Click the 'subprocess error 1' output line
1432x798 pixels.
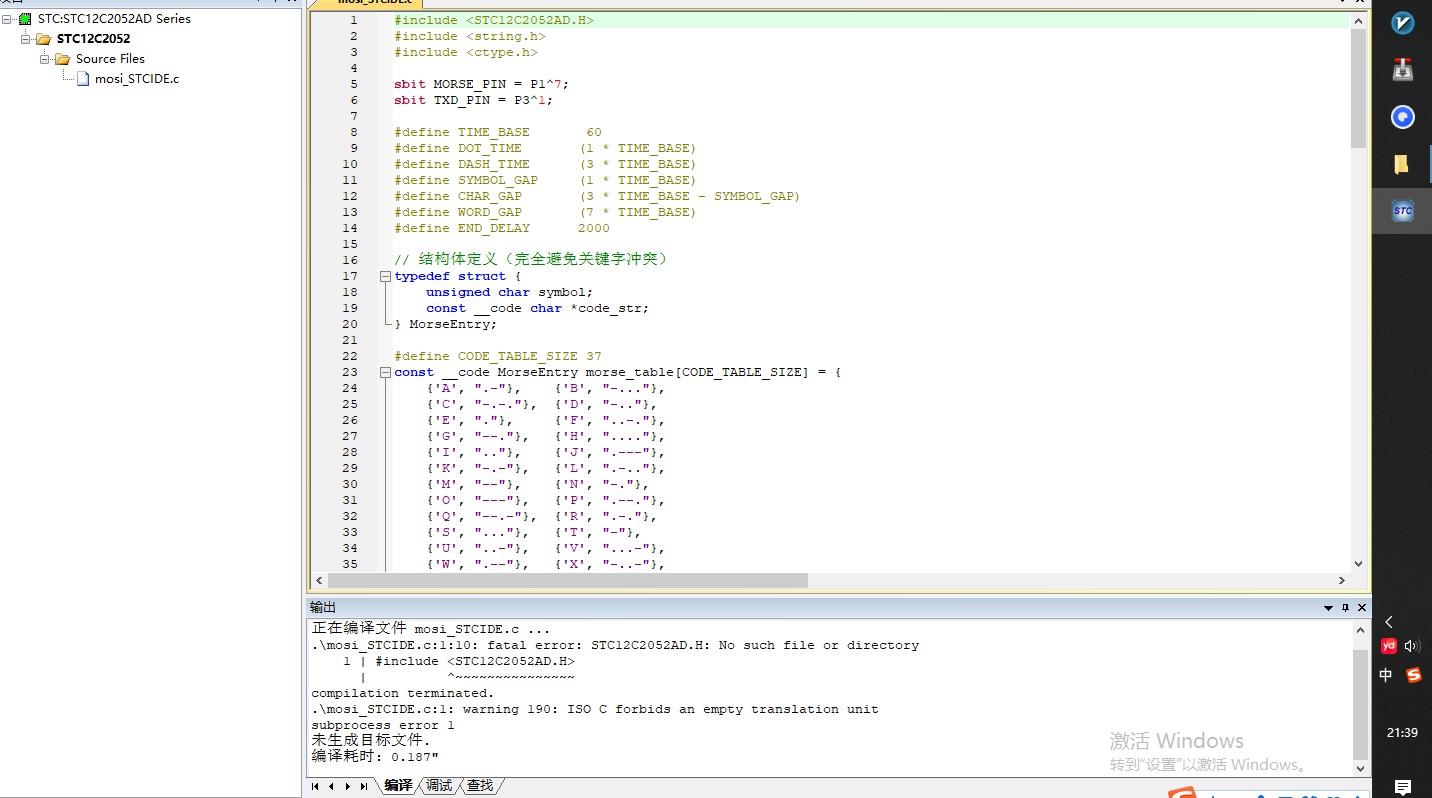(383, 725)
